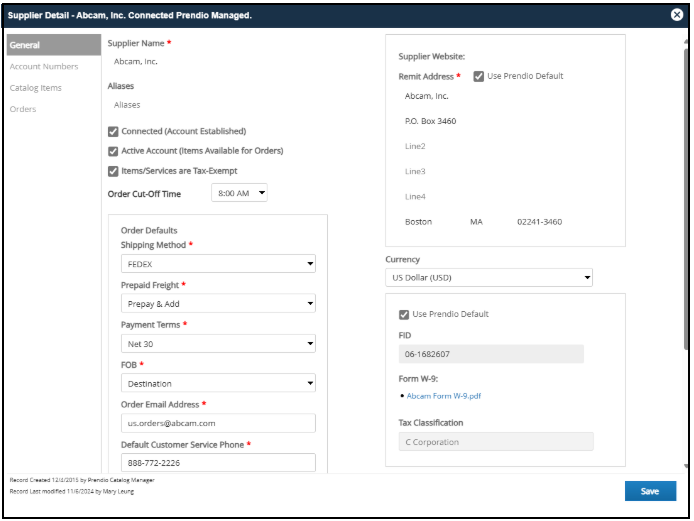Click the Line2 address field

415,147
